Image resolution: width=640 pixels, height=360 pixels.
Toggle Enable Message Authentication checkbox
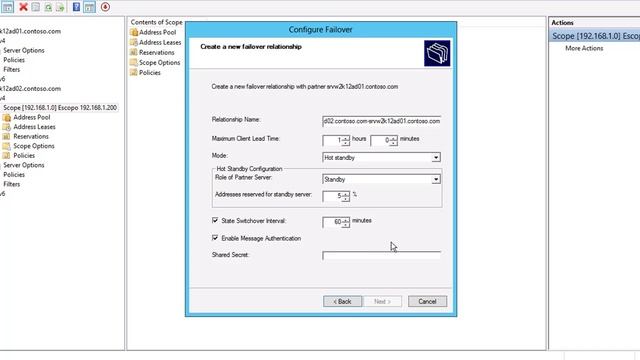click(x=215, y=238)
